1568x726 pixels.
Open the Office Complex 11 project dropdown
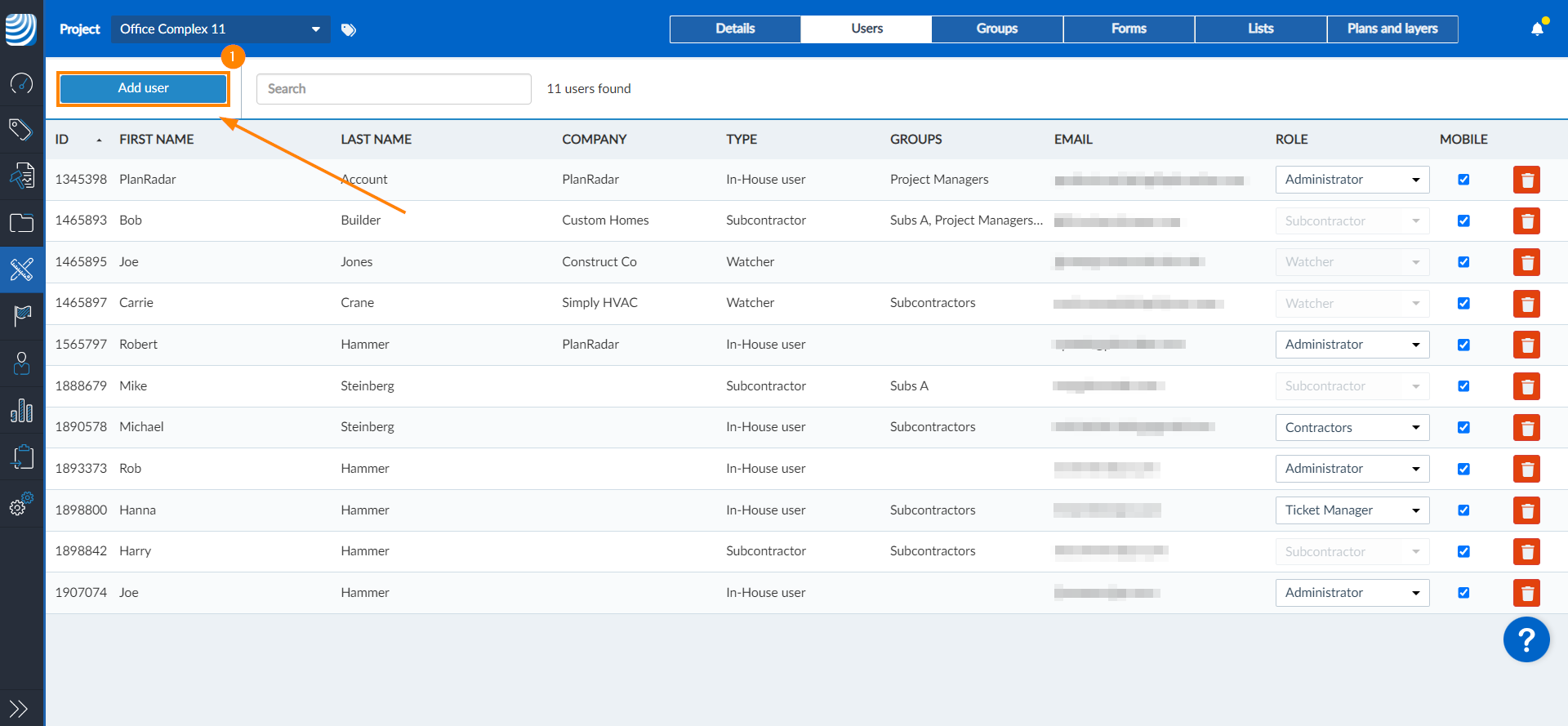coord(220,29)
